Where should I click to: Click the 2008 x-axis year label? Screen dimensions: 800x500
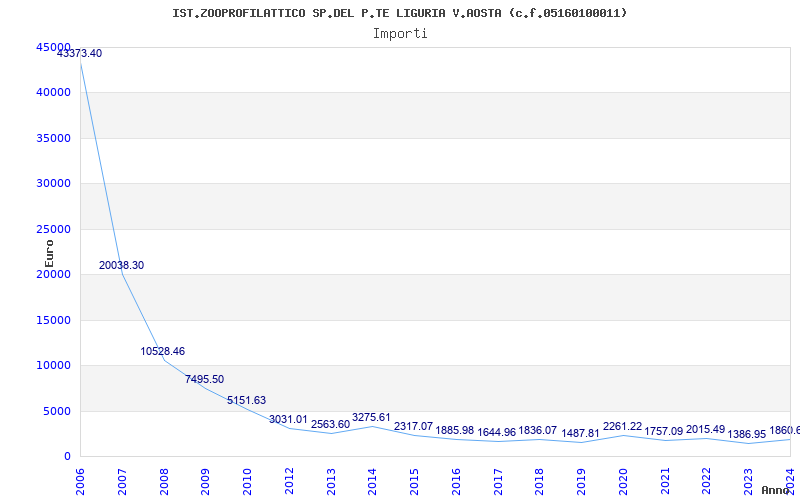click(164, 482)
